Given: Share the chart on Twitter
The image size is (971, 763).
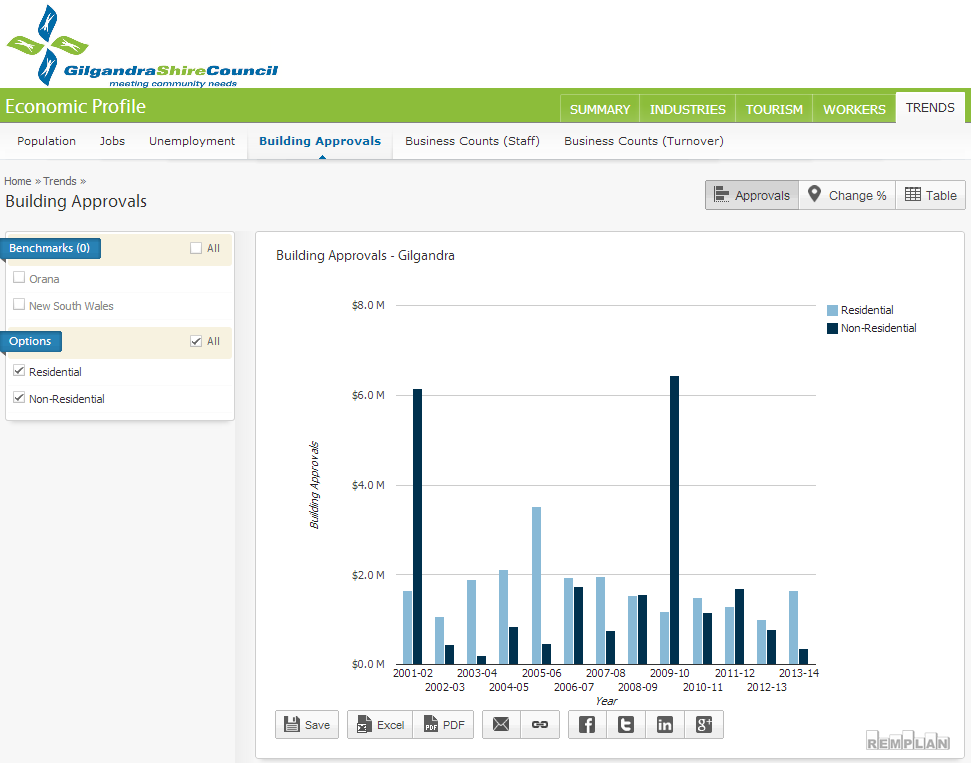Looking at the screenshot, I should tap(626, 724).
